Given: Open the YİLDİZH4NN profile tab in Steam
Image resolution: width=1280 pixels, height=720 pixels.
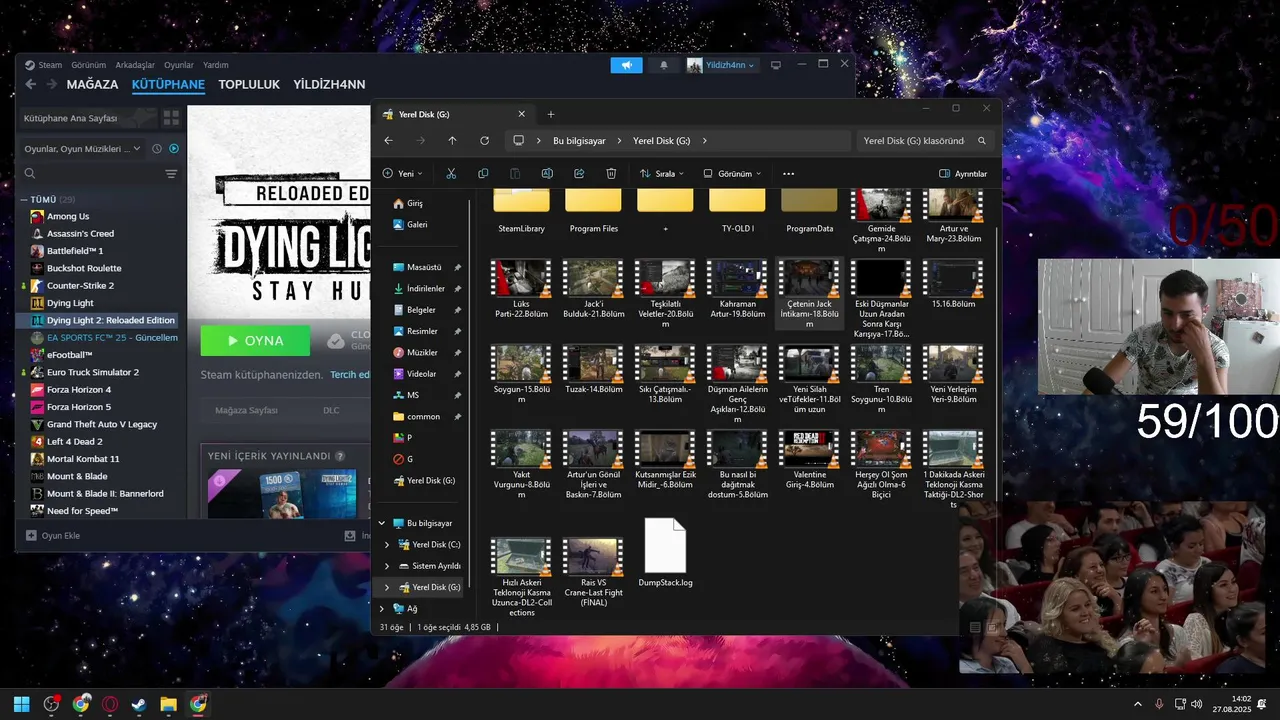Looking at the screenshot, I should tap(329, 85).
